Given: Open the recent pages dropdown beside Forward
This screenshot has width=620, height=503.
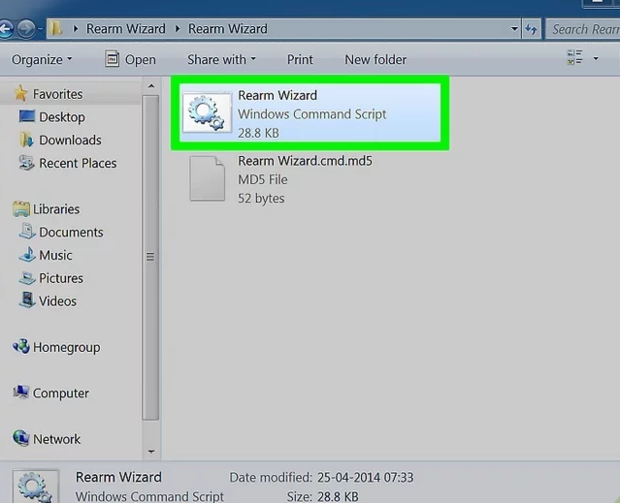Looking at the screenshot, I should tap(40, 29).
